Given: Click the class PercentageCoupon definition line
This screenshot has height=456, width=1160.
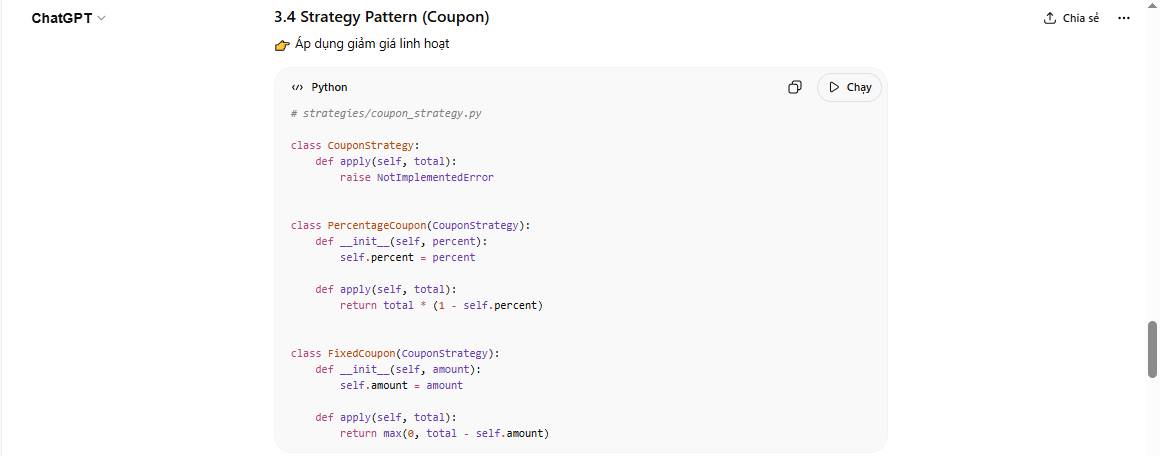Looking at the screenshot, I should point(410,225).
